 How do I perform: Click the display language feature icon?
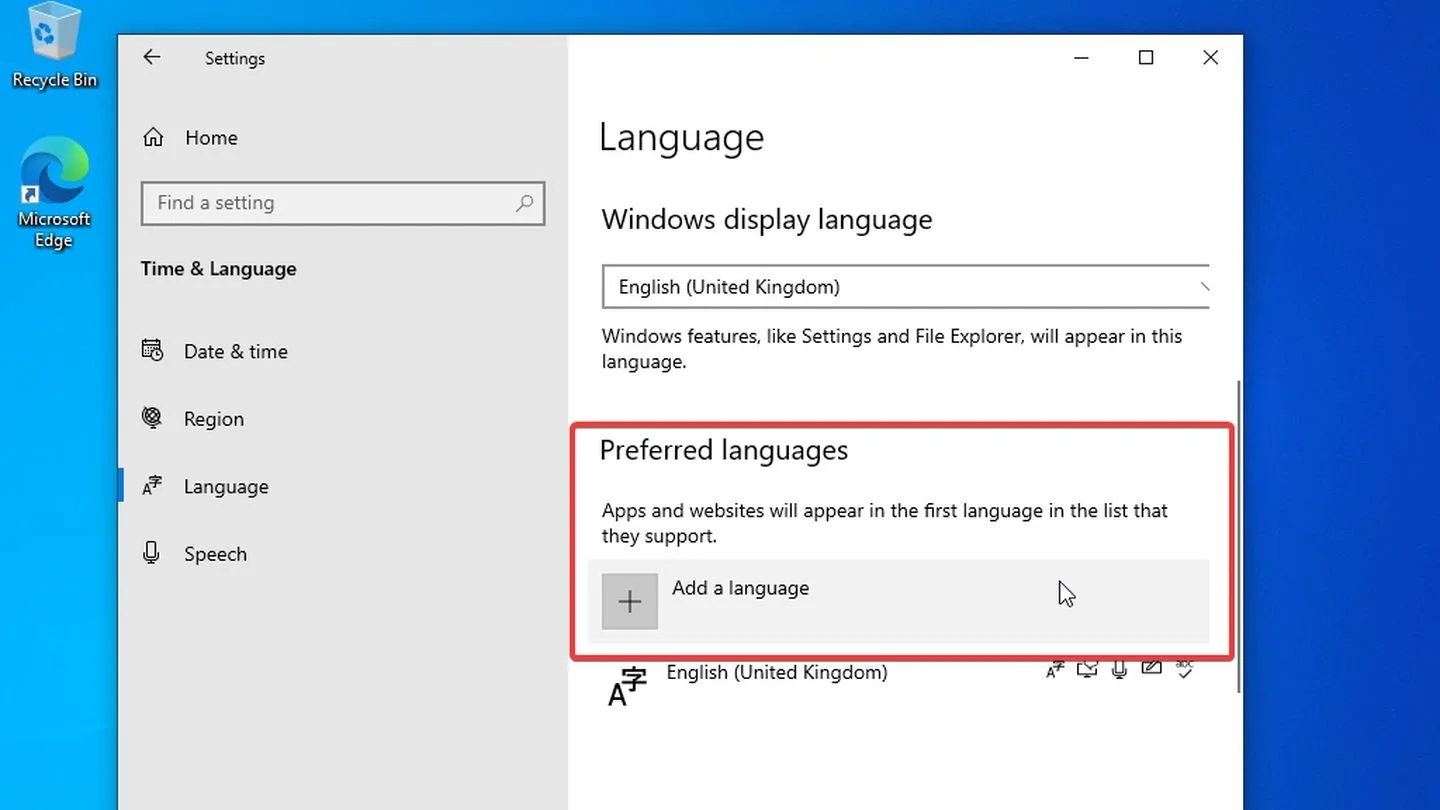pyautogui.click(x=1055, y=670)
